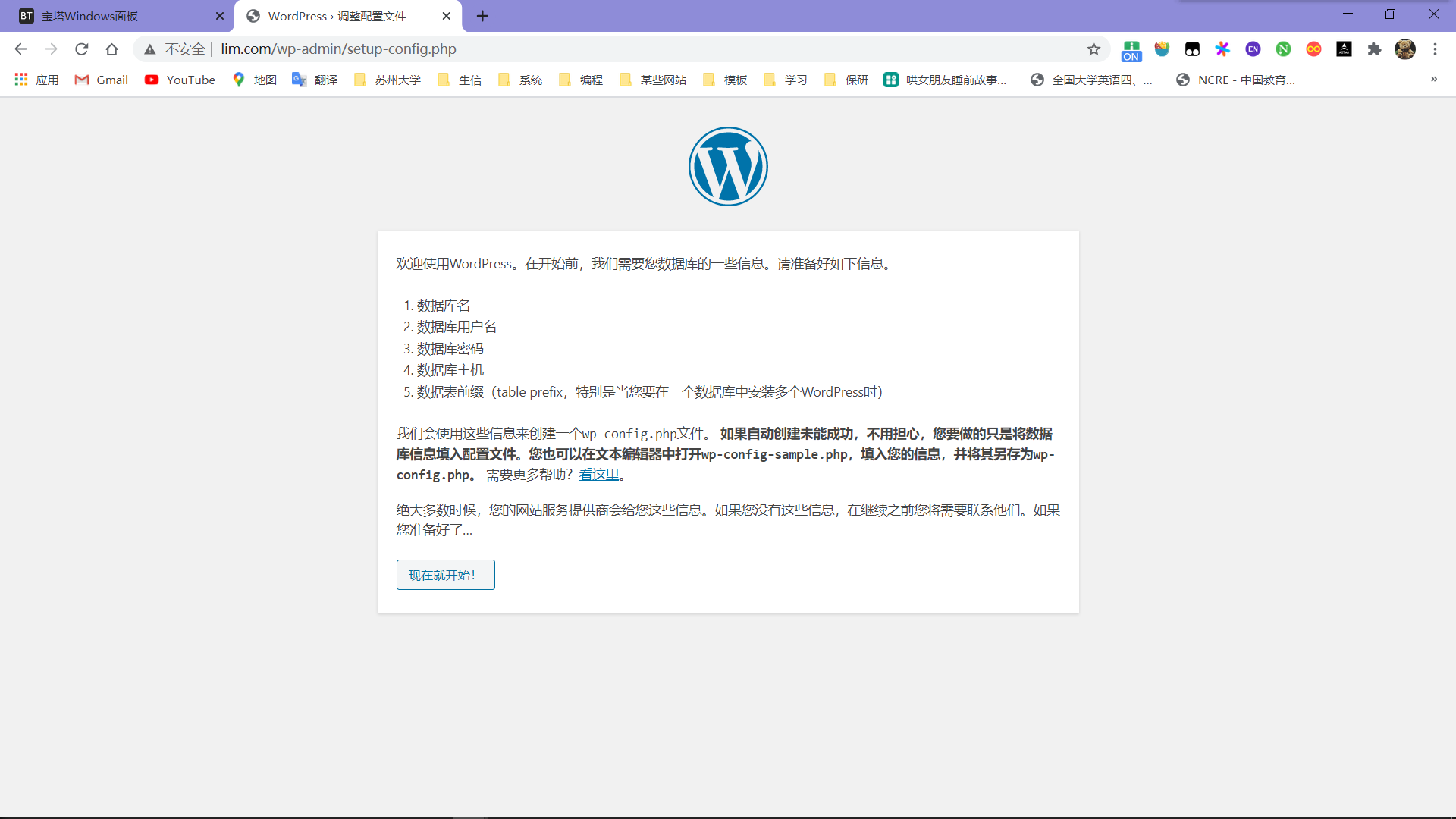Restore down the Chrome window
This screenshot has width=1456, height=819.
point(1390,14)
